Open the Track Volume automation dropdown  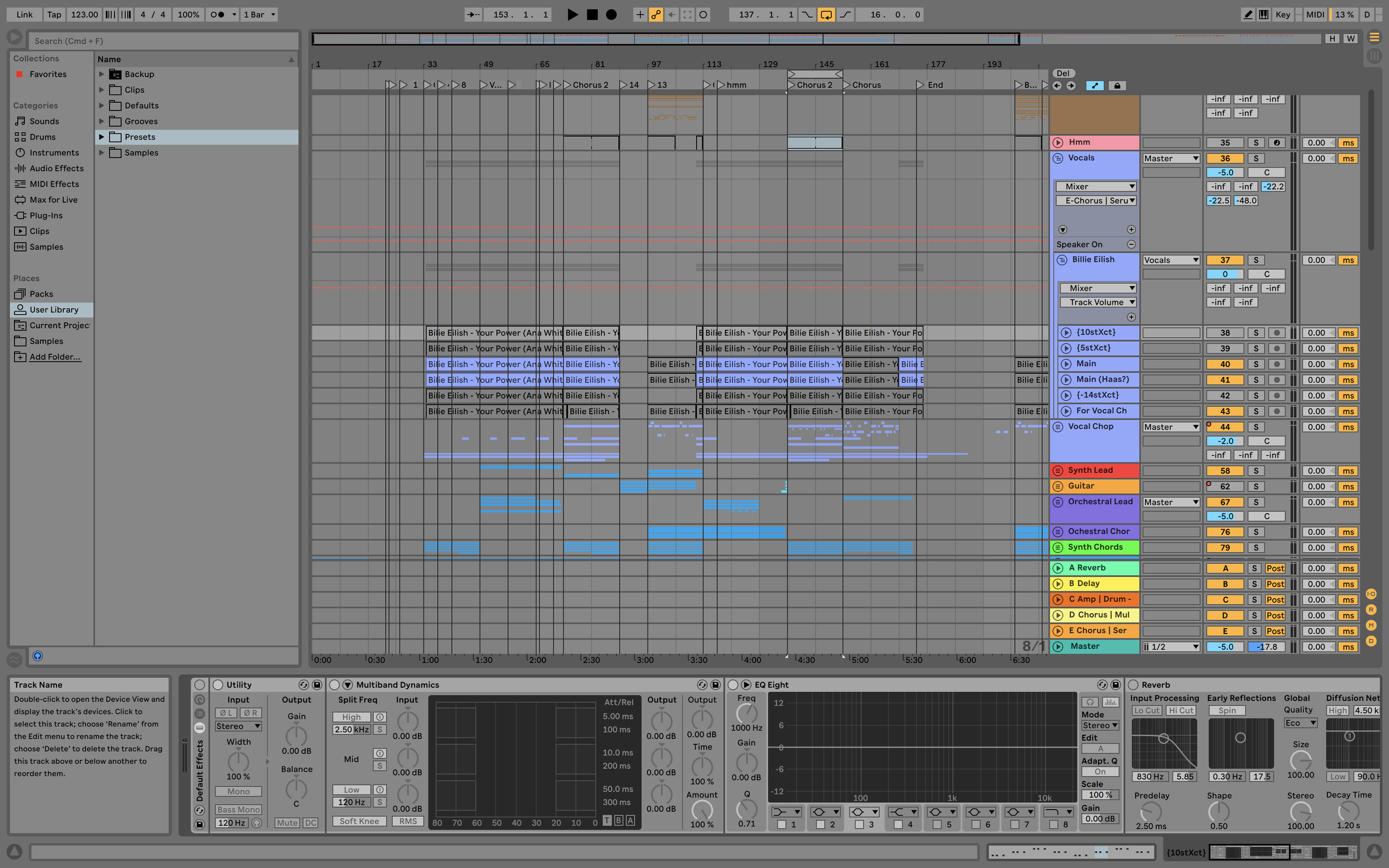point(1098,302)
